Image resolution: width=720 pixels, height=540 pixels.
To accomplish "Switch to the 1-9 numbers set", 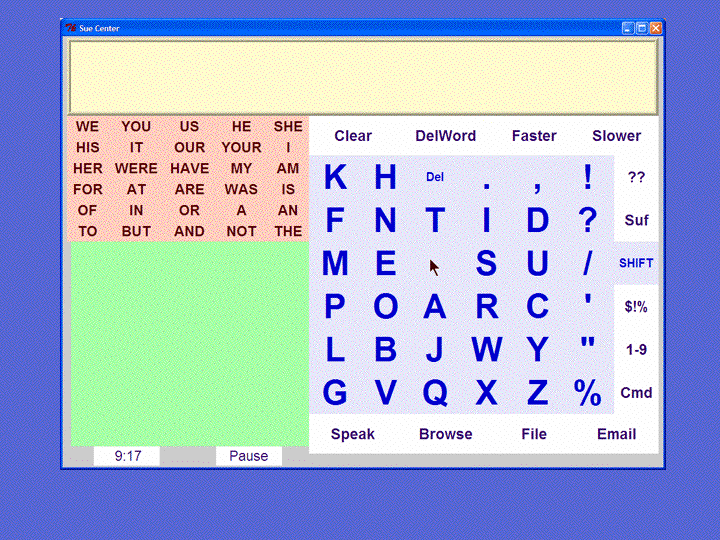I will pyautogui.click(x=636, y=349).
